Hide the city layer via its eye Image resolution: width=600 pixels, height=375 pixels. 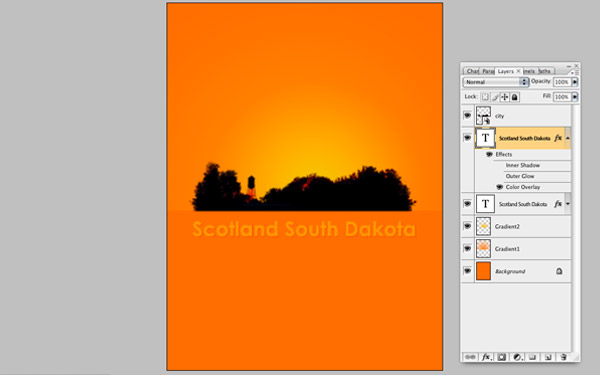point(467,115)
